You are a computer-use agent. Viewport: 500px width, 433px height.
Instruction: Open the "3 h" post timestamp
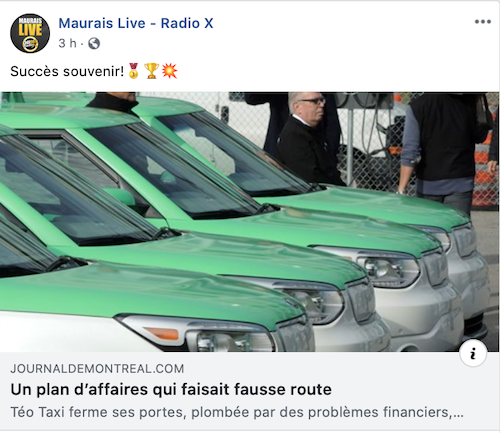[68, 43]
